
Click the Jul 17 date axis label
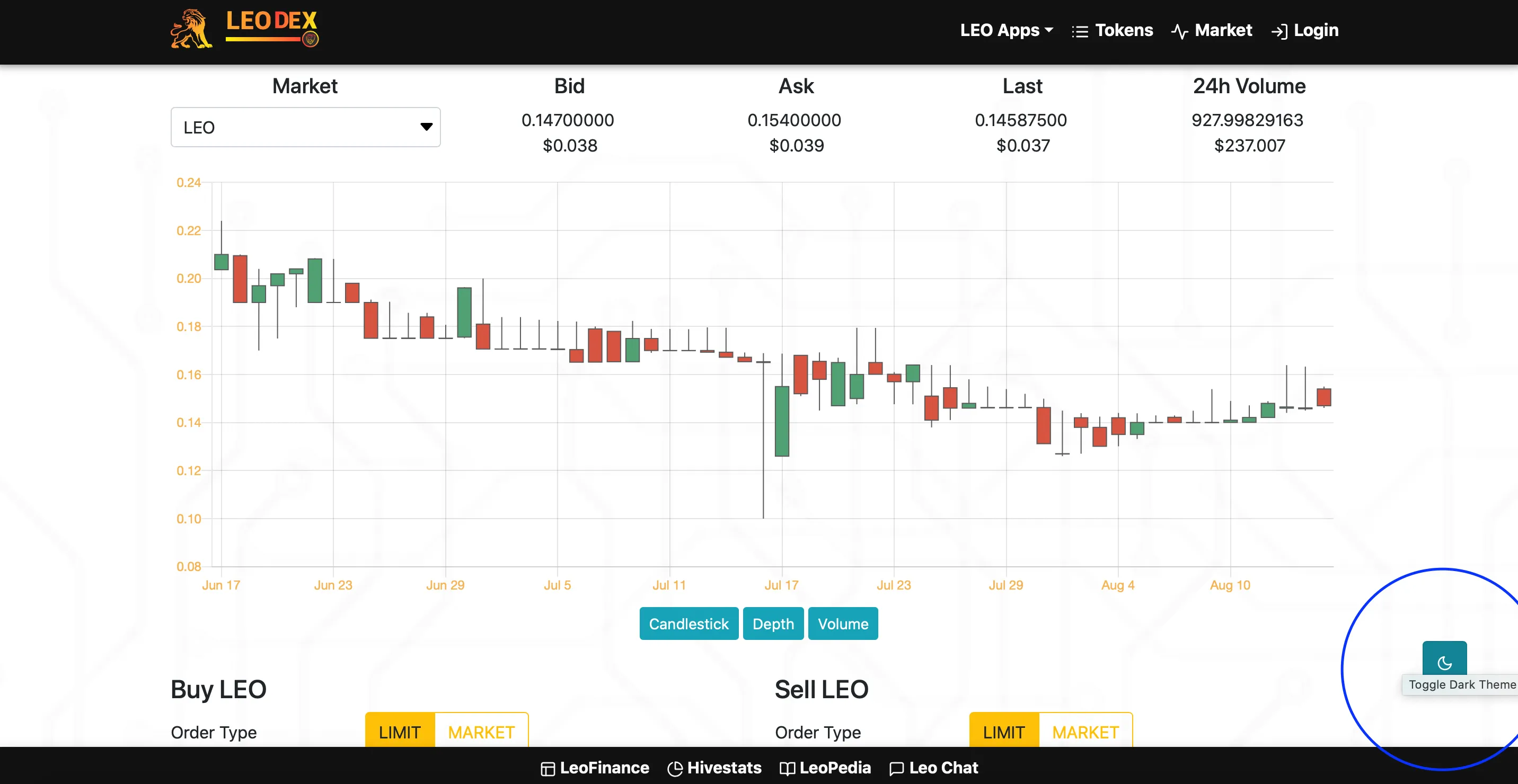[781, 585]
